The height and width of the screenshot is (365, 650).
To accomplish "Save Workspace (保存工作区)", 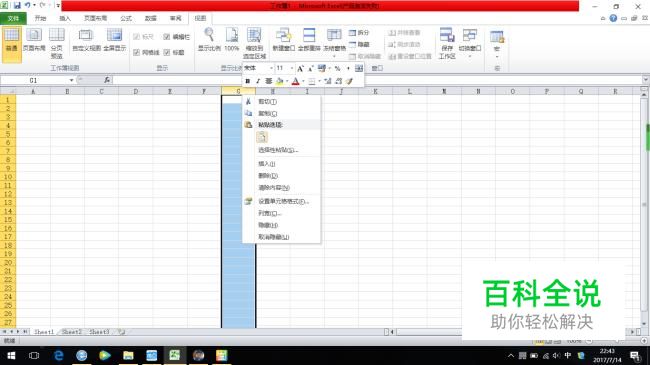I will click(447, 43).
